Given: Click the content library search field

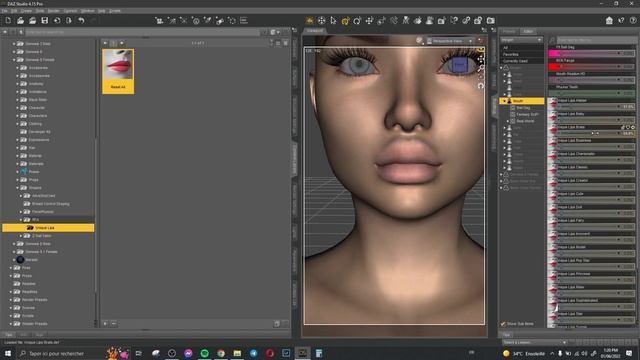Looking at the screenshot, I should pos(142,32).
